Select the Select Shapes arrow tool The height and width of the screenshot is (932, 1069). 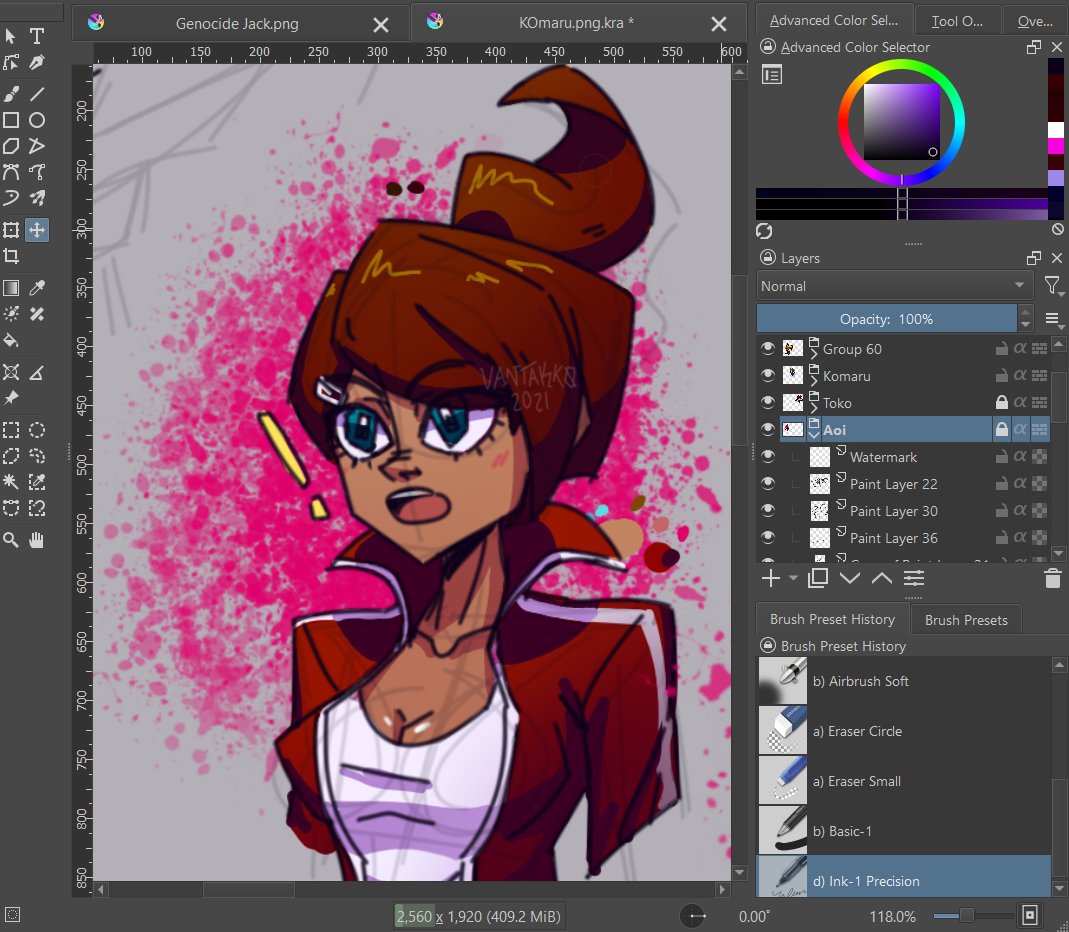pos(11,35)
